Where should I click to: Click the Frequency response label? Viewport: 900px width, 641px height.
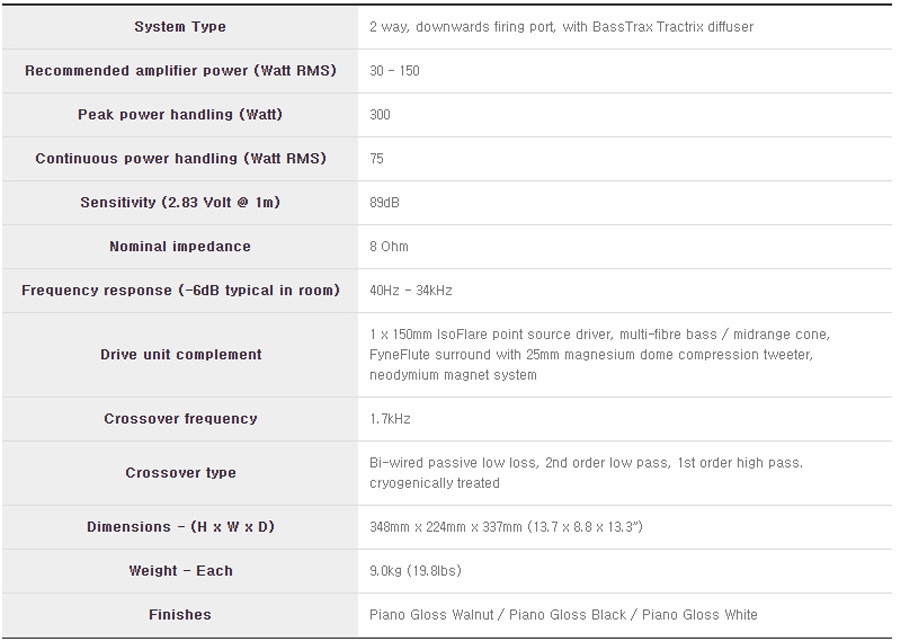point(180,291)
